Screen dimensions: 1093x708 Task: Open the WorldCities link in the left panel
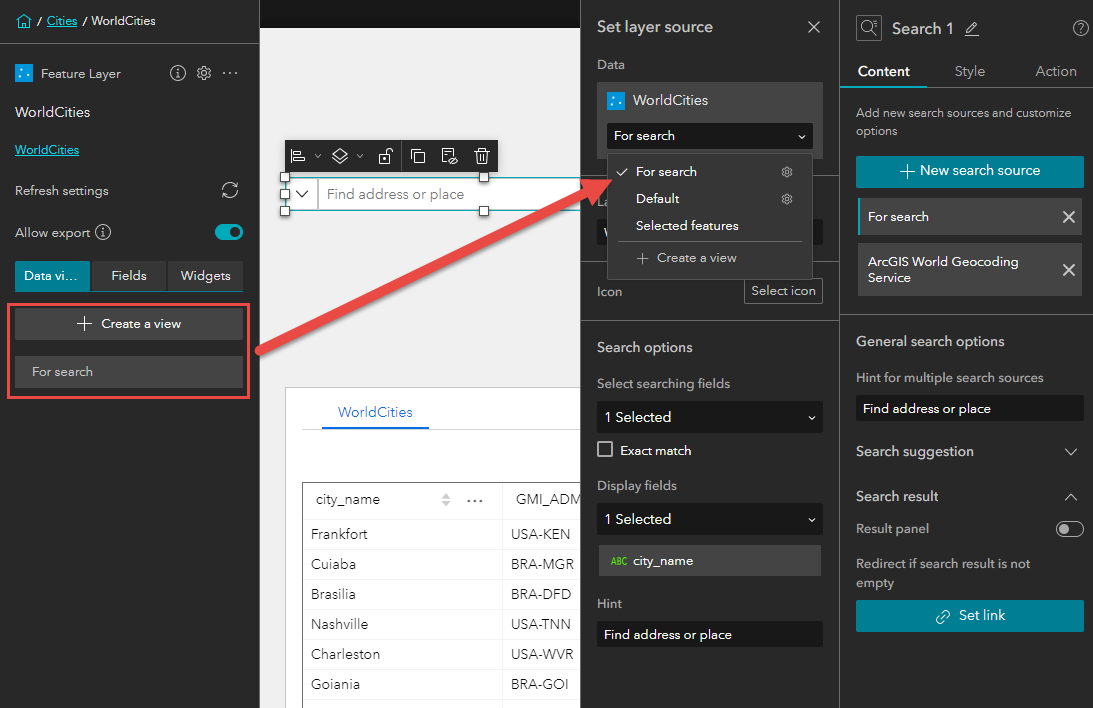tap(47, 150)
